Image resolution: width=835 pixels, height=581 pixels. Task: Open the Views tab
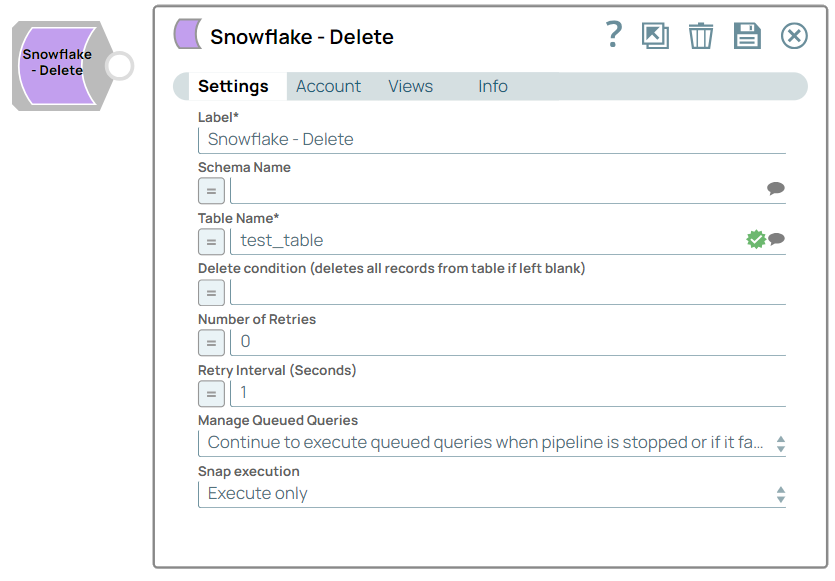(410, 86)
